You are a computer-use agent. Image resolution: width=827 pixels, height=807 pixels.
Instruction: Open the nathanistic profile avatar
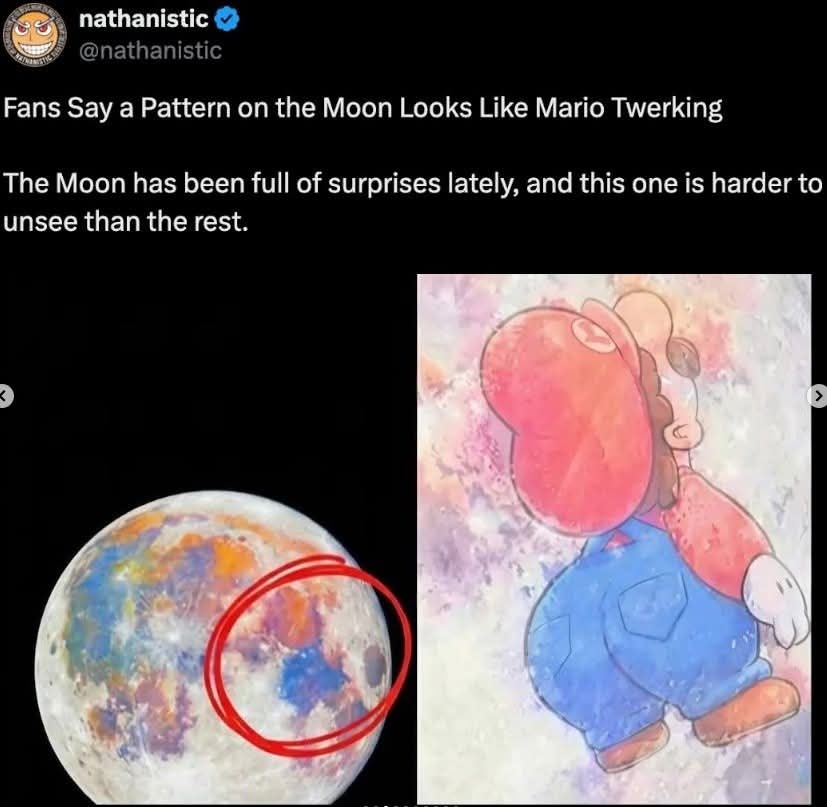pos(35,34)
